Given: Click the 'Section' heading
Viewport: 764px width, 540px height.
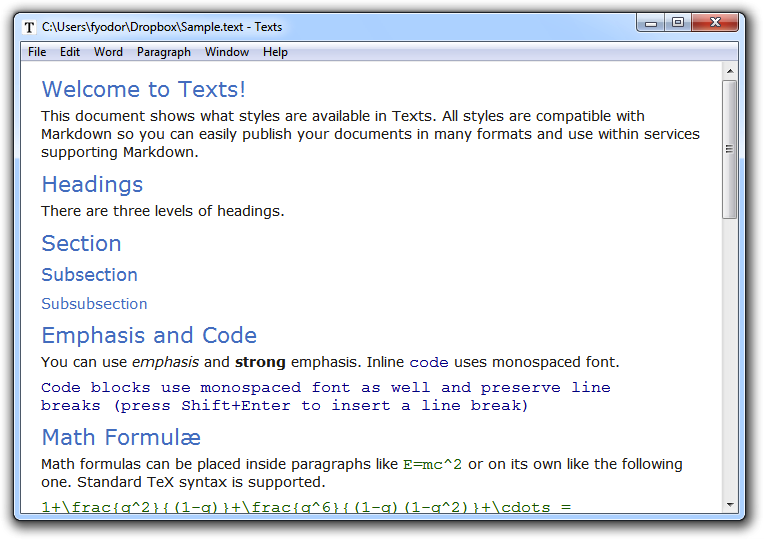Looking at the screenshot, I should (x=81, y=244).
